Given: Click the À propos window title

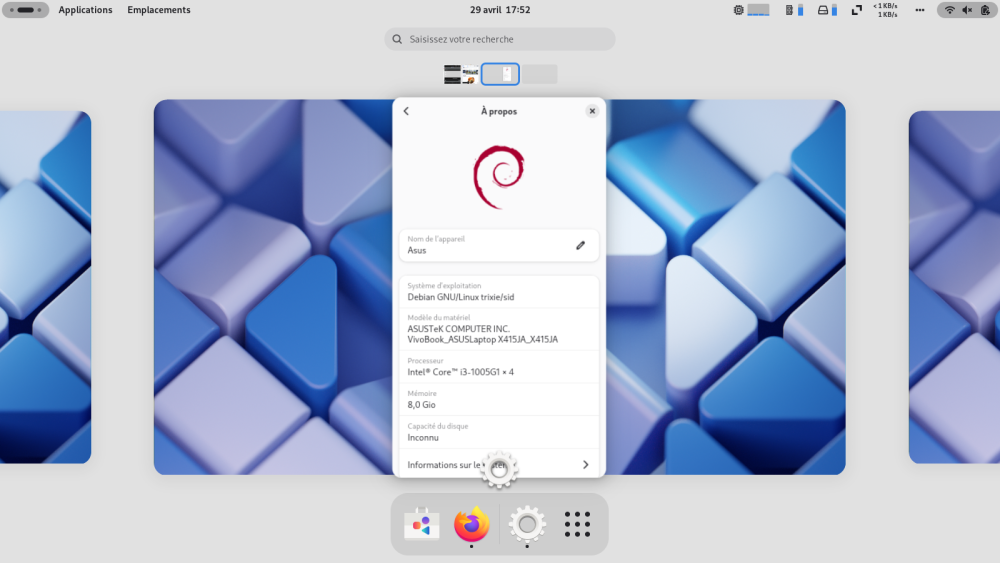Looking at the screenshot, I should [x=499, y=111].
